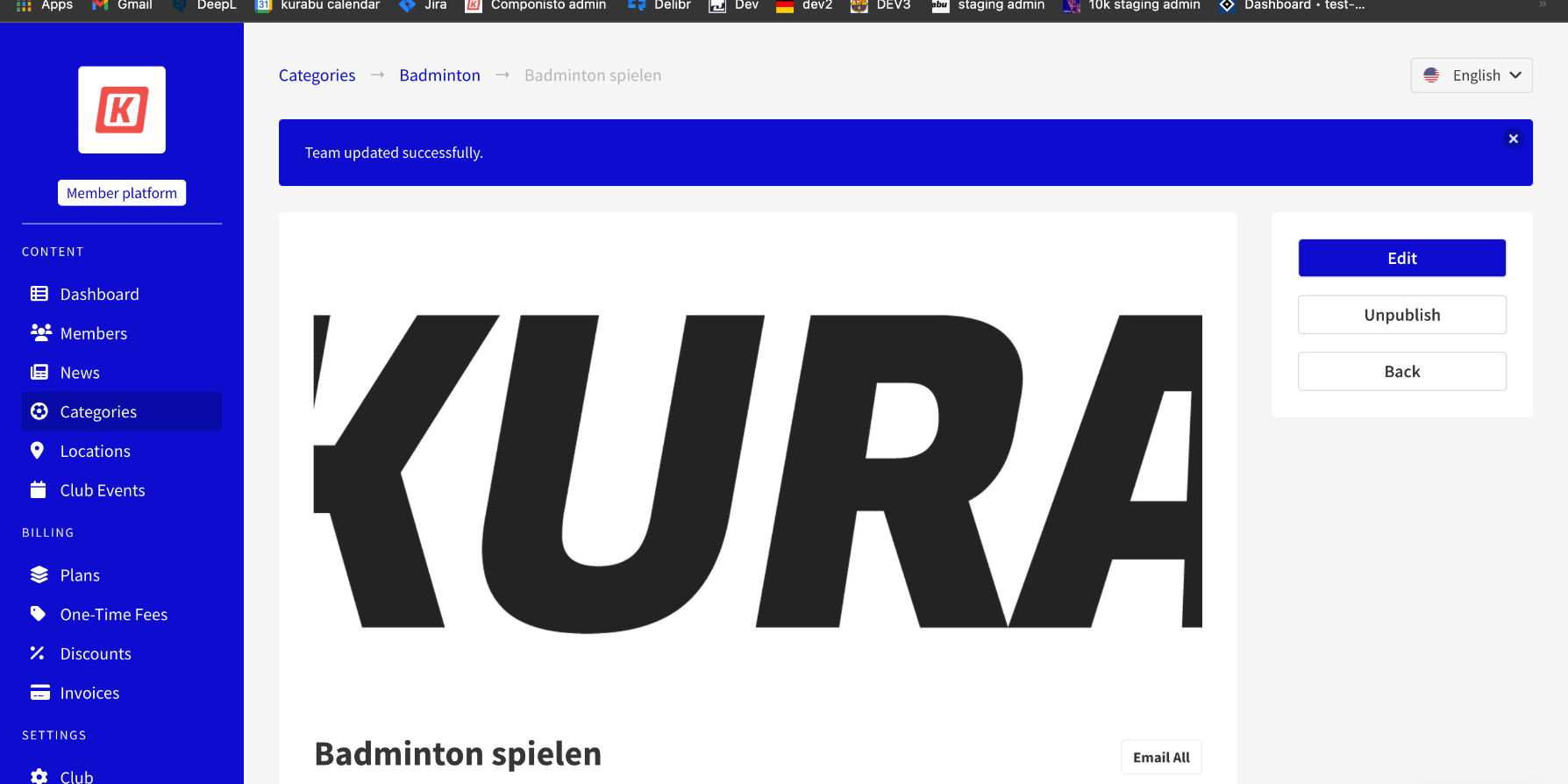Image resolution: width=1568 pixels, height=784 pixels.
Task: Click the Members people icon
Action: [40, 332]
